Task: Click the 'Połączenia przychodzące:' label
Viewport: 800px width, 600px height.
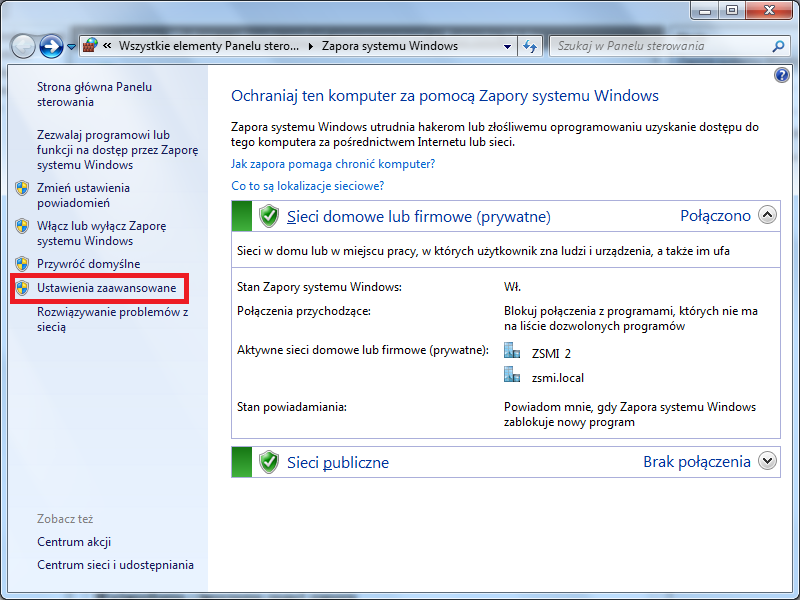Action: point(304,311)
